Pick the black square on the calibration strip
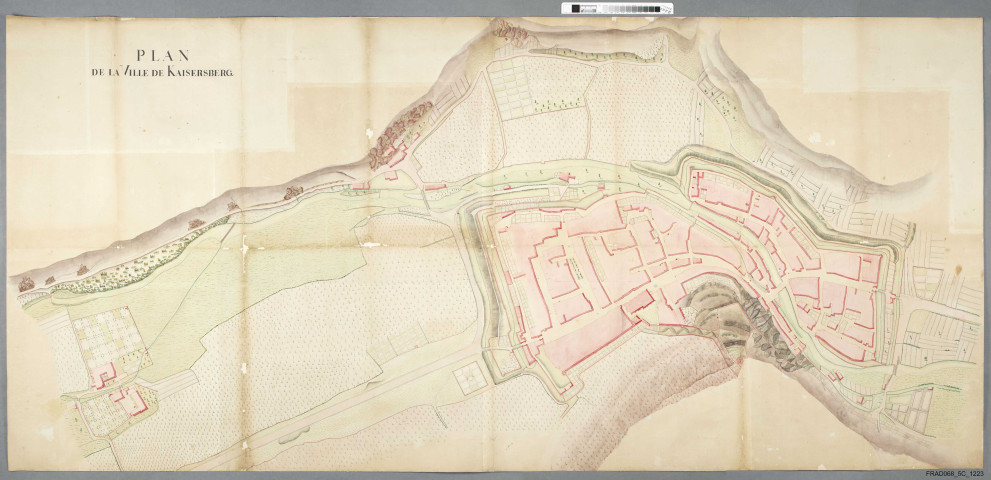Screen dimensions: 991x480 pyautogui.click(x=577, y=9)
